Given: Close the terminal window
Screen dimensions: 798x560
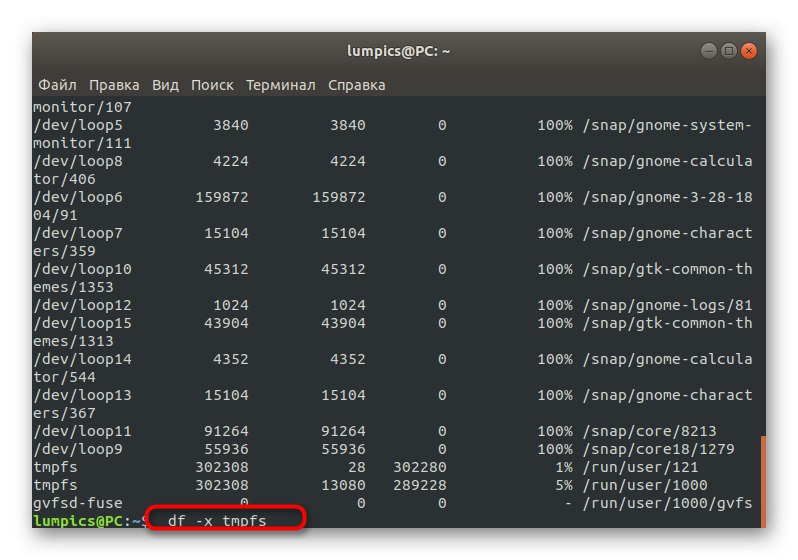Looking at the screenshot, I should coord(749,51).
